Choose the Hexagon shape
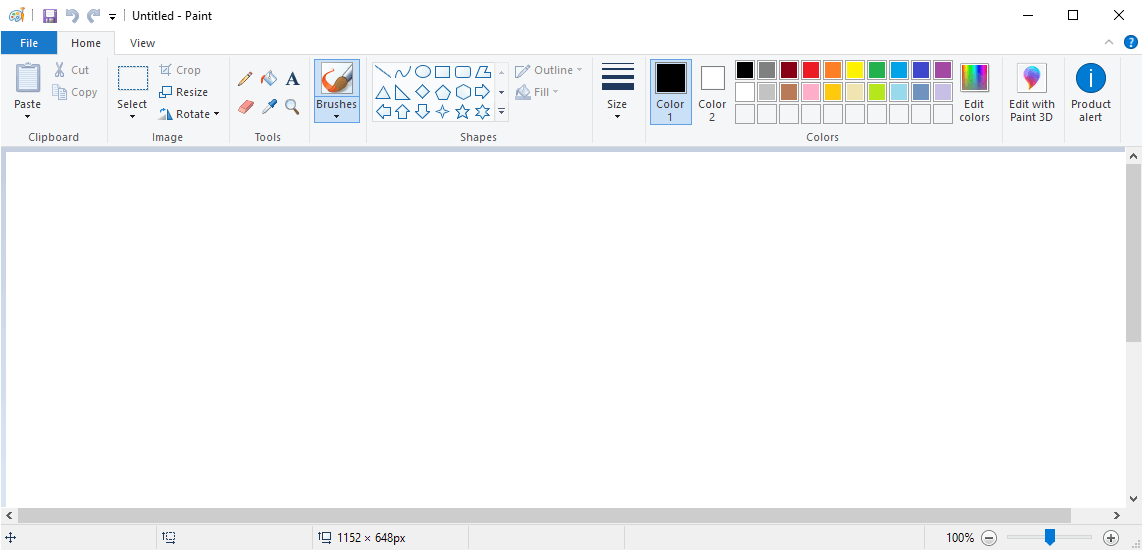1143x551 pixels. click(x=463, y=92)
